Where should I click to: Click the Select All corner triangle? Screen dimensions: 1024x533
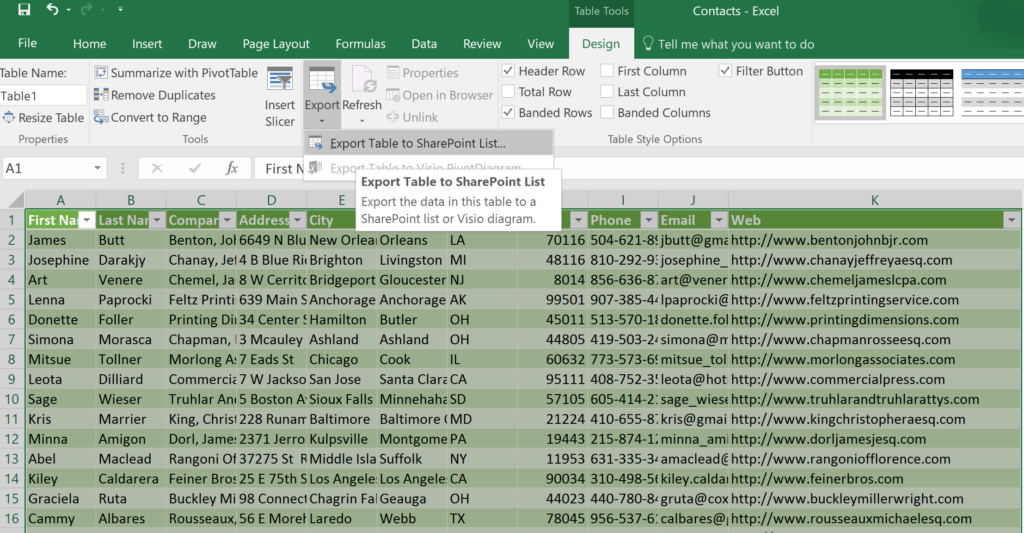[14, 200]
